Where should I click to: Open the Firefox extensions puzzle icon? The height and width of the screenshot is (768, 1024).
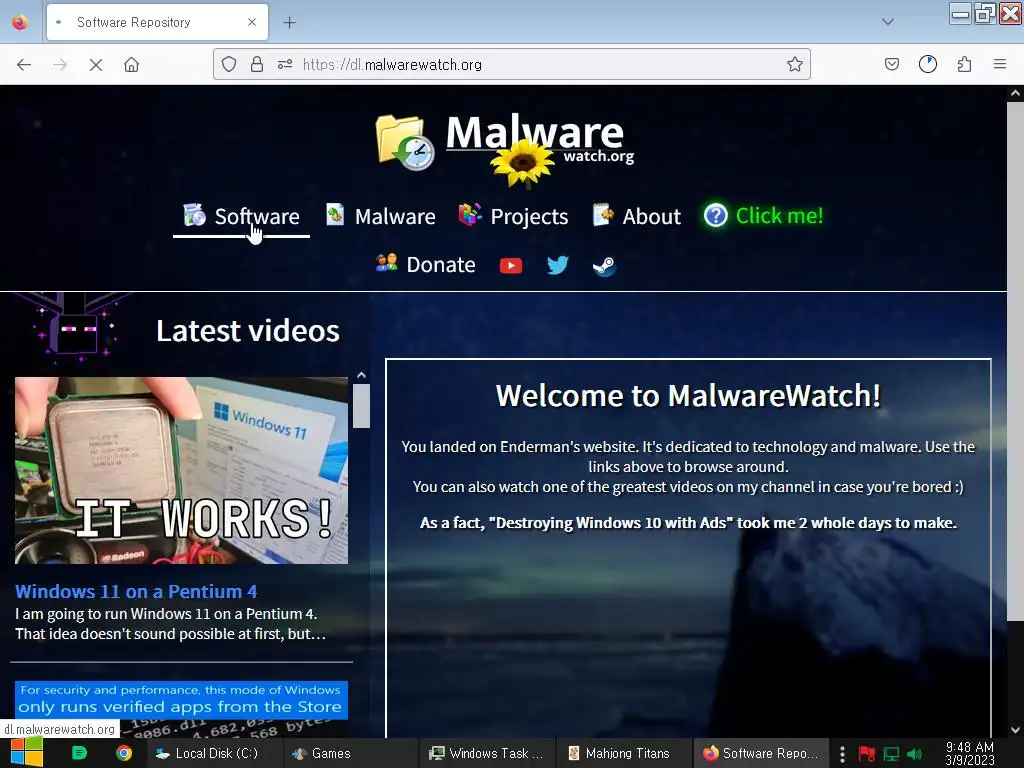coord(964,64)
